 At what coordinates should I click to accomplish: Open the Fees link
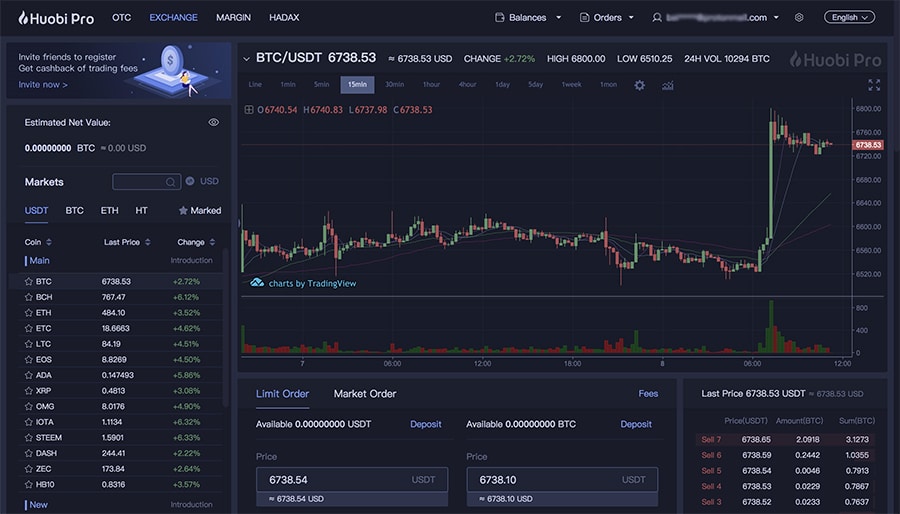click(648, 394)
